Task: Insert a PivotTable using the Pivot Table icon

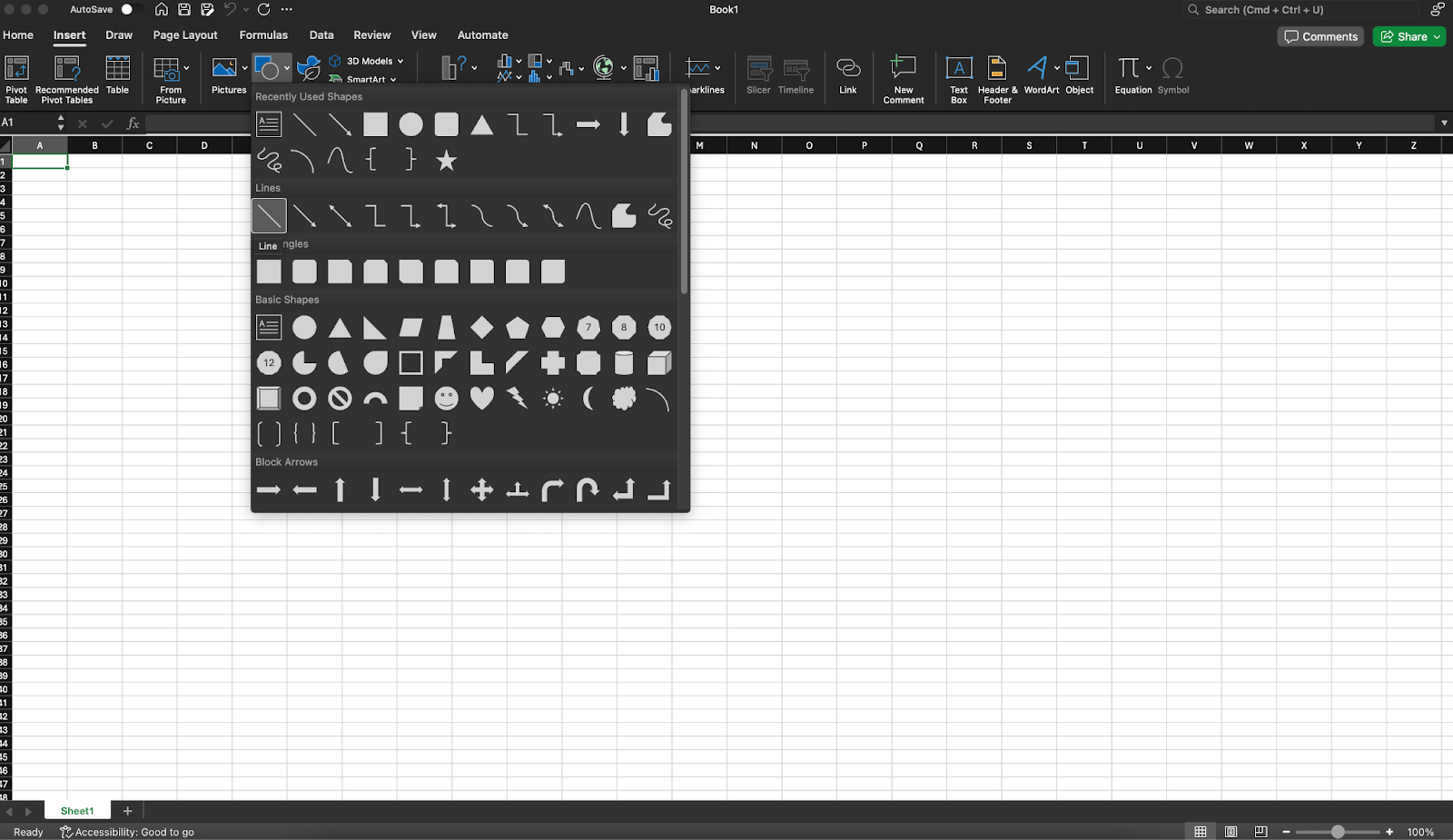Action: [x=15, y=78]
